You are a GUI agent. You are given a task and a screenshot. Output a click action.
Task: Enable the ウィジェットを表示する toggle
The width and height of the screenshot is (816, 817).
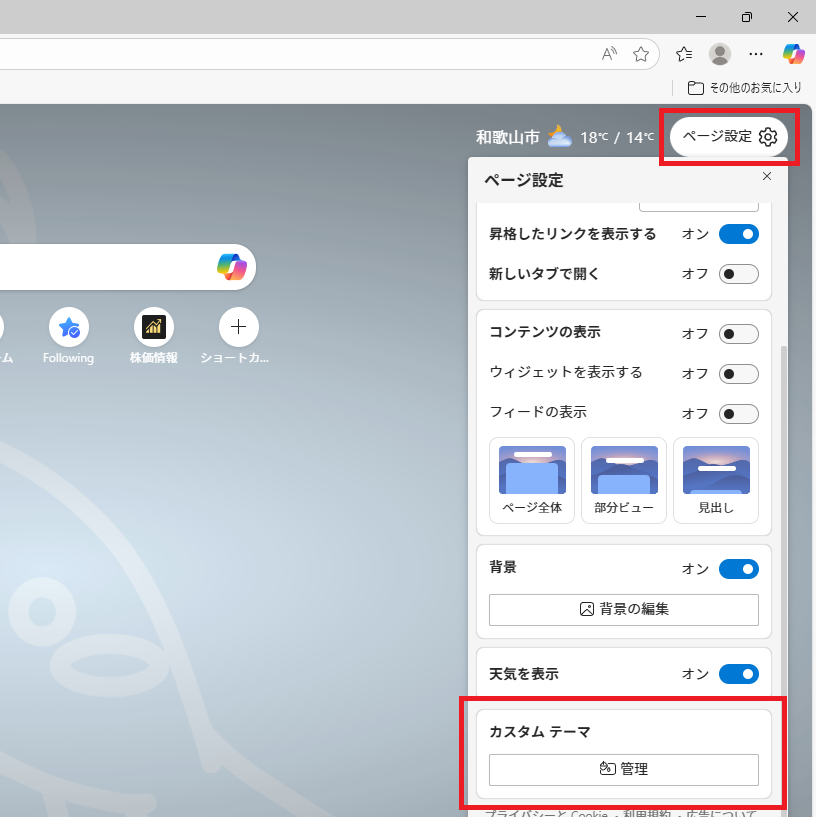coord(738,374)
